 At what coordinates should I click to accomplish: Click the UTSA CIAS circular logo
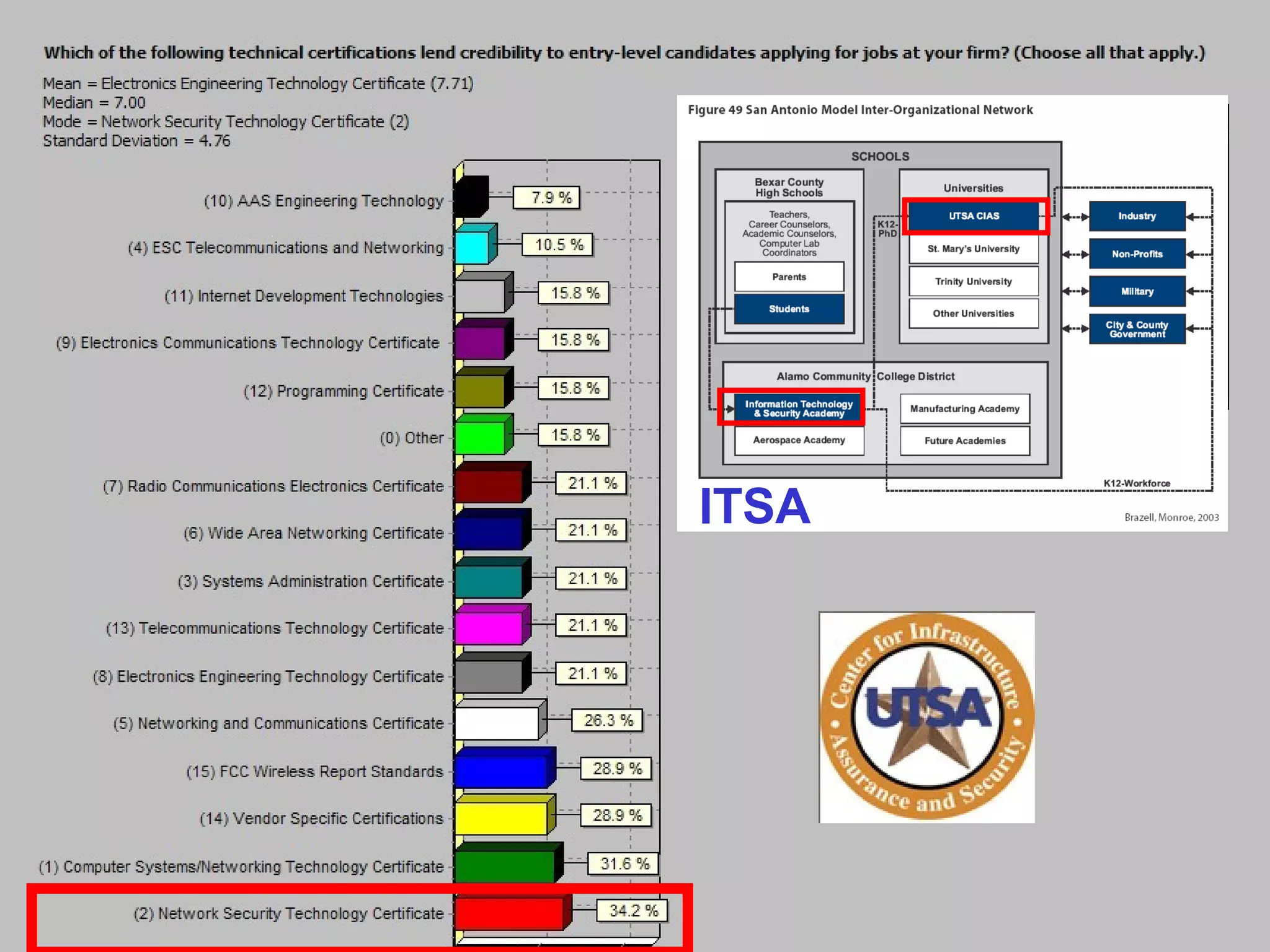point(926,717)
